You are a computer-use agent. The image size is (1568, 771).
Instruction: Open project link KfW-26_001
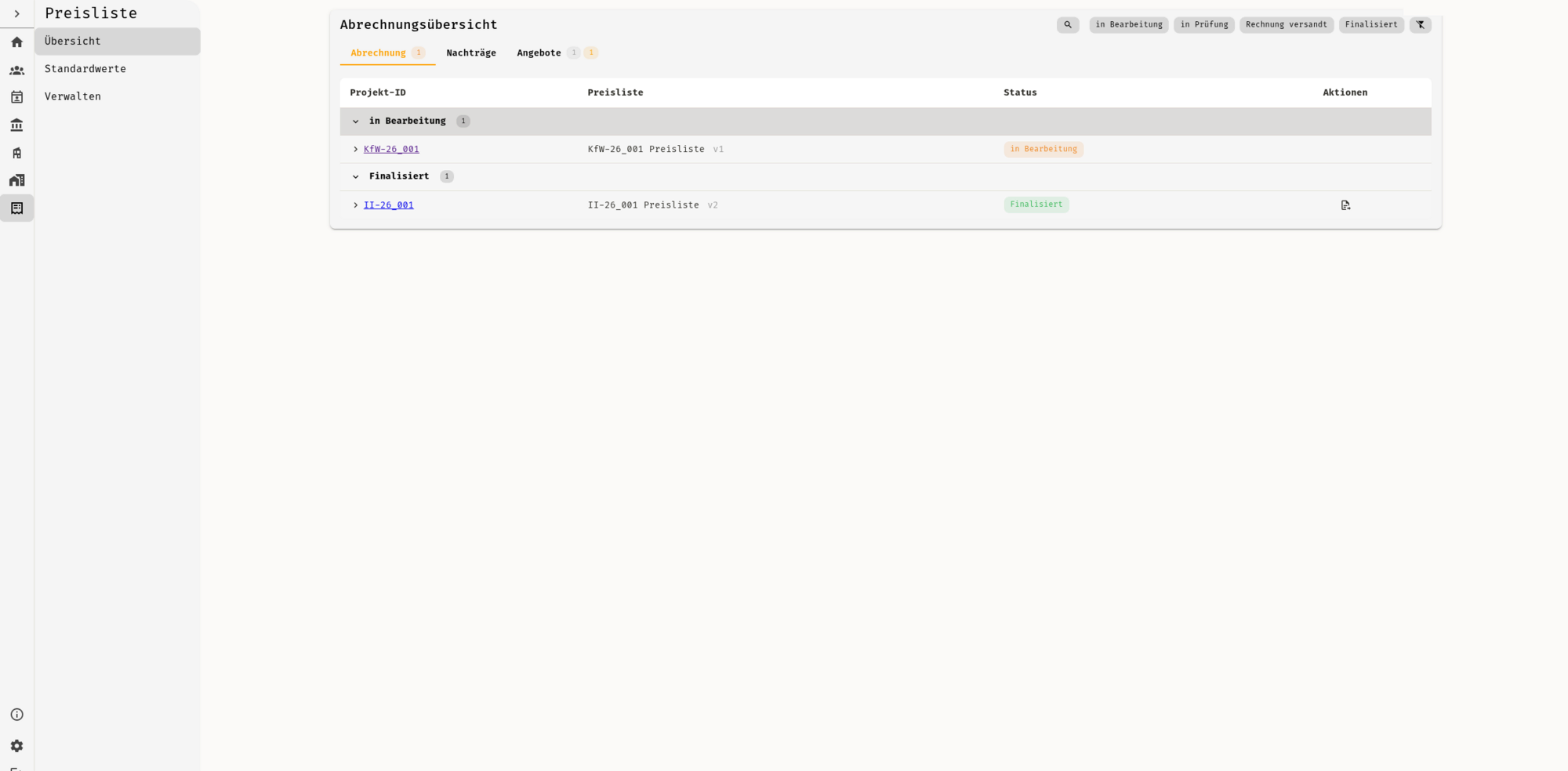click(391, 150)
